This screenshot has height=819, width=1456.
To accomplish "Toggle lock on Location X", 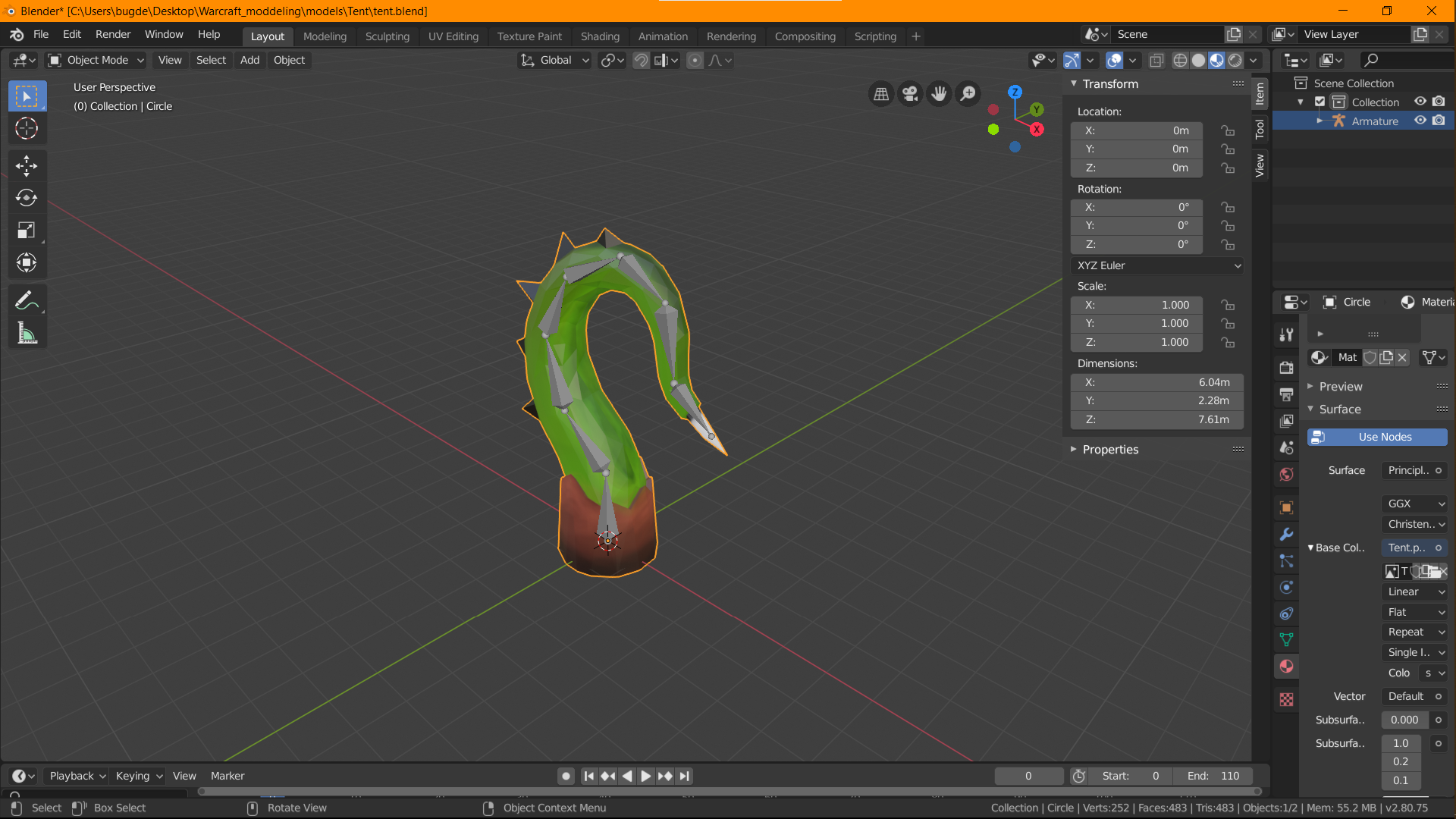I will [1228, 130].
